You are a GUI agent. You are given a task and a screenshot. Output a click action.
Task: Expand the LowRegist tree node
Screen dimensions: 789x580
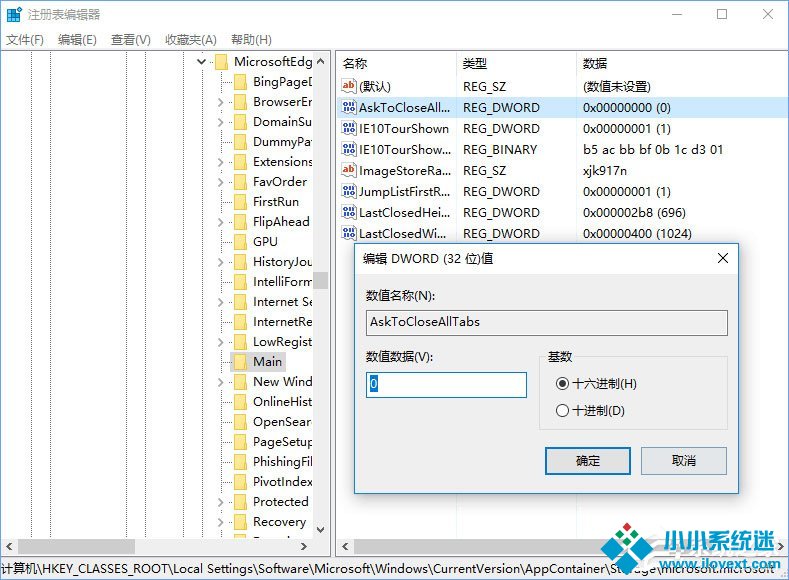tap(220, 342)
